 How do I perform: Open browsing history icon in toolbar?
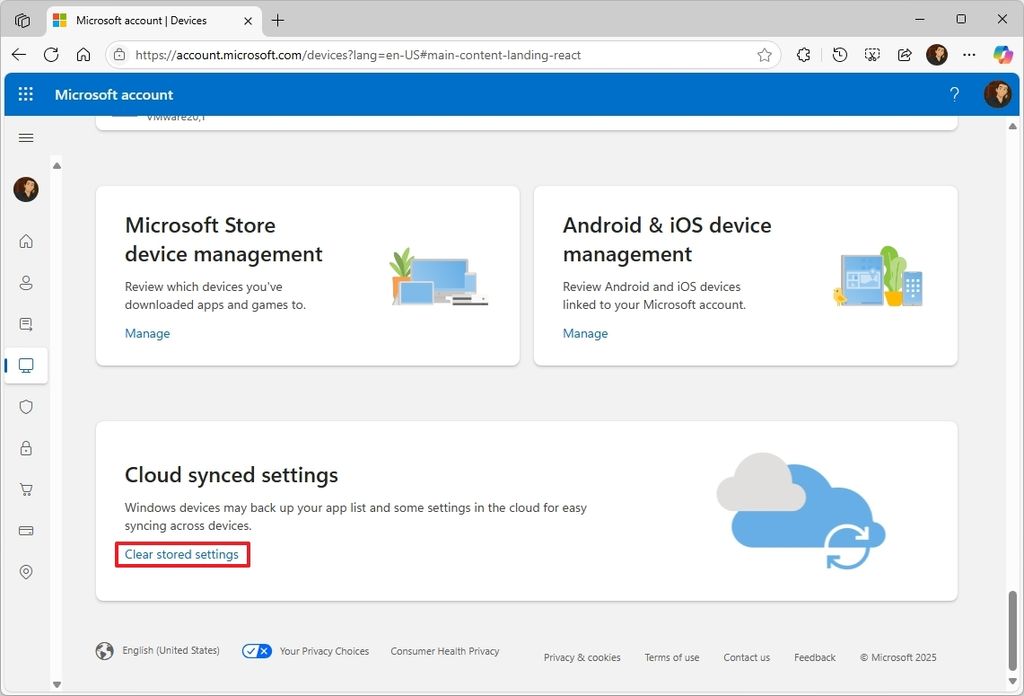(840, 55)
